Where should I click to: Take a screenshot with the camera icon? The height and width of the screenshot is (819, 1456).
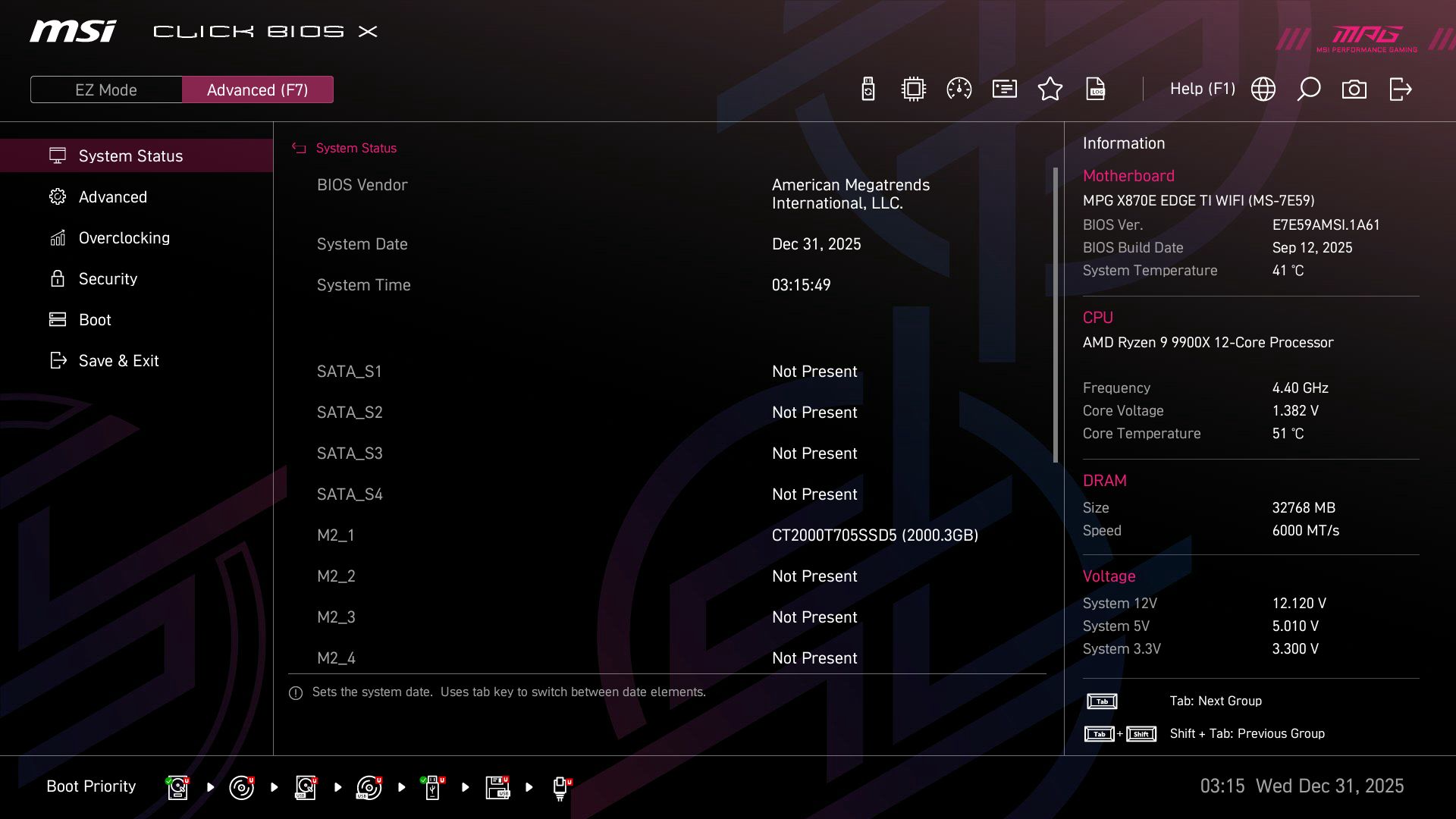click(x=1354, y=89)
